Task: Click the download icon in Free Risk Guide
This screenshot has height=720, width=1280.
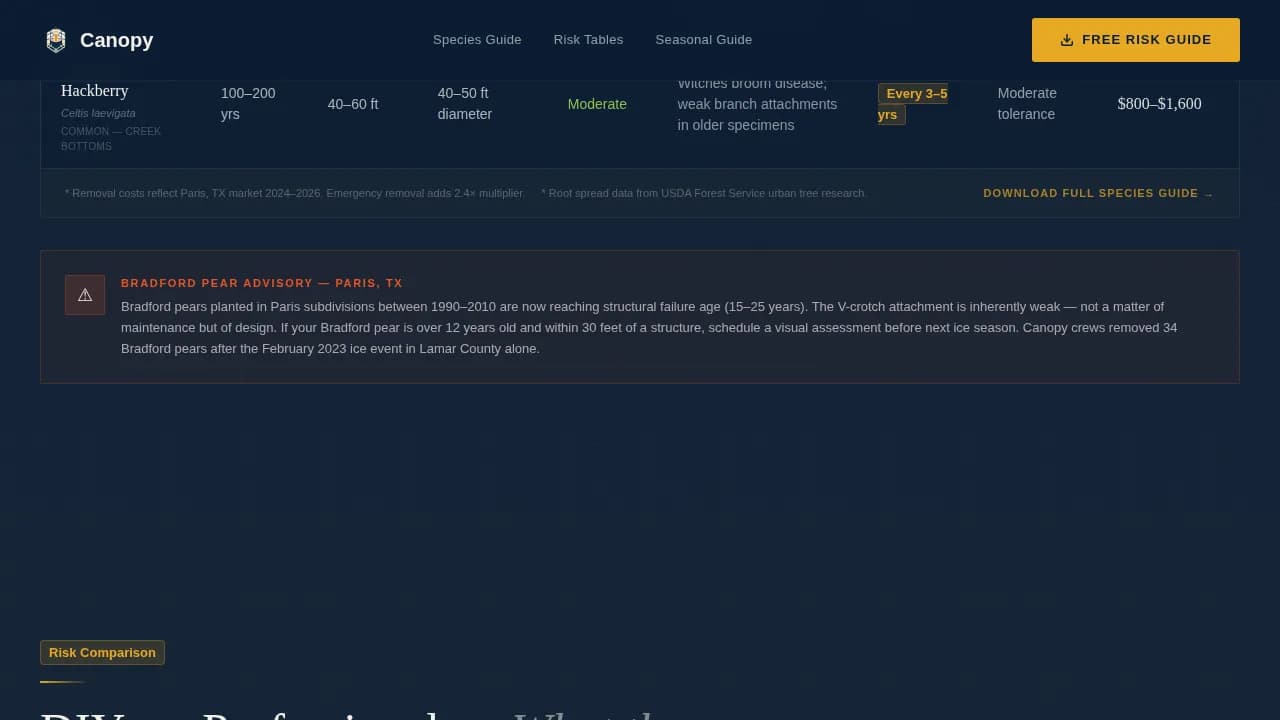Action: tap(1067, 40)
